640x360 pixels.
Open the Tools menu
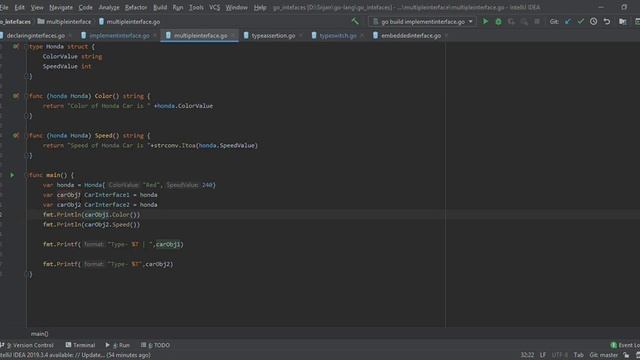[196, 7]
